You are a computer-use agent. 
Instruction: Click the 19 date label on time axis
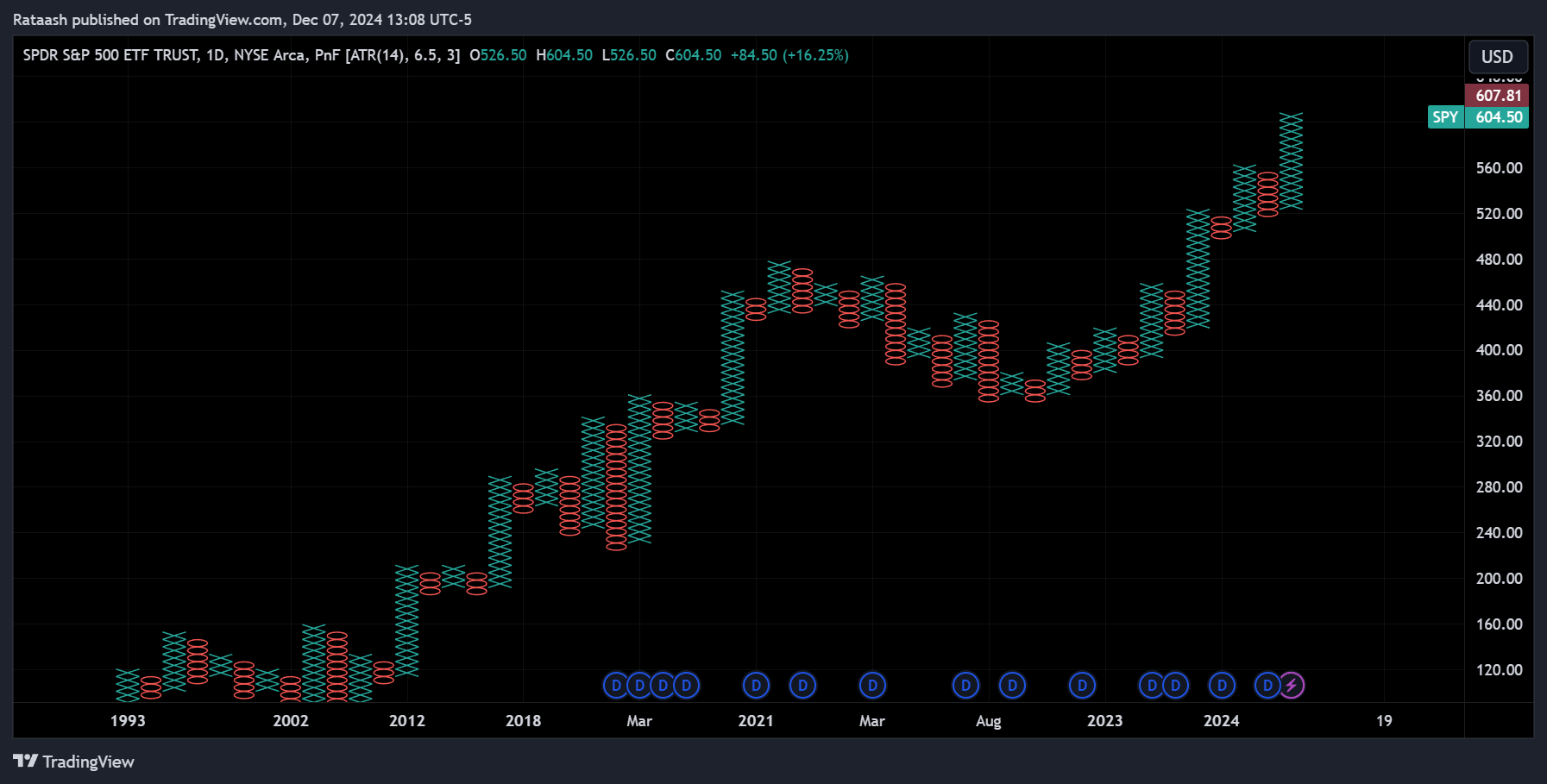pos(1384,721)
